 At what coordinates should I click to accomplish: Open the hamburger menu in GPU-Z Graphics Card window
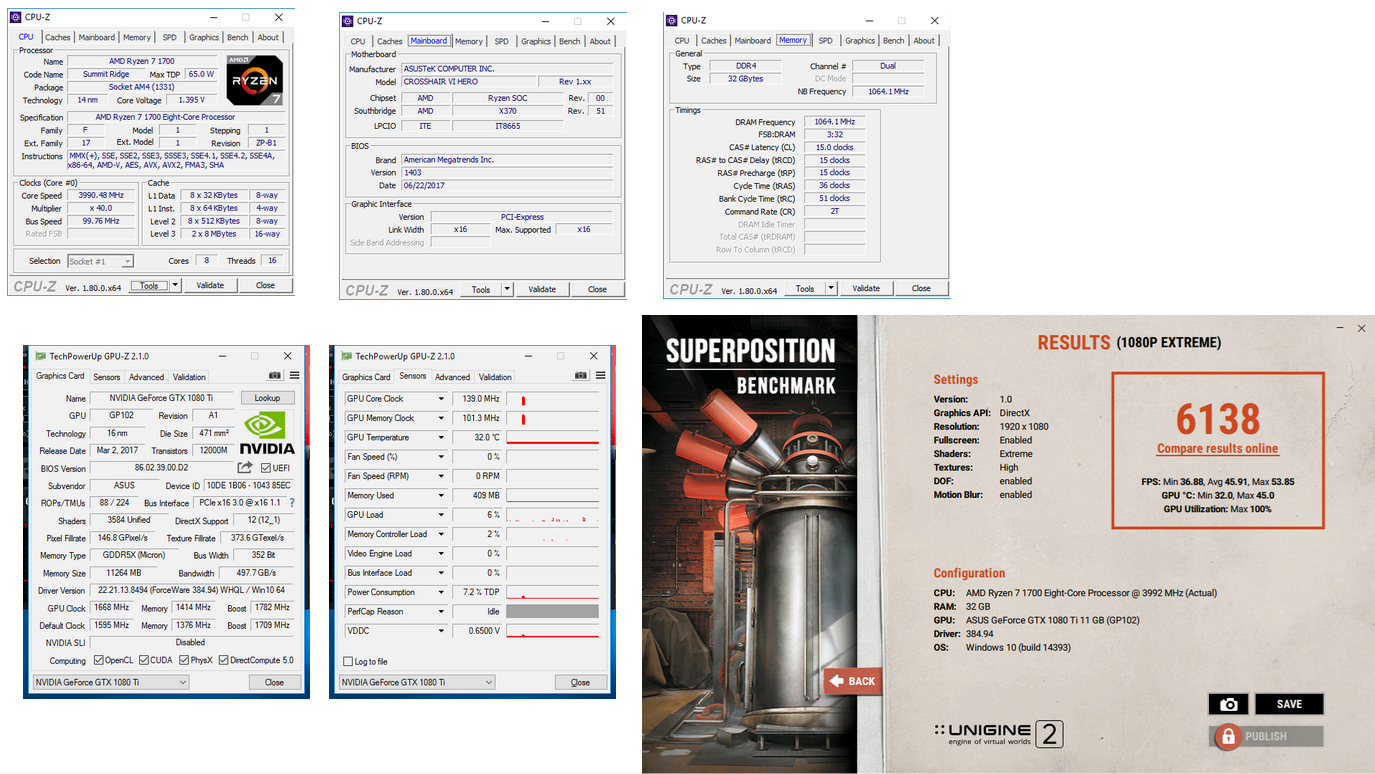[294, 376]
